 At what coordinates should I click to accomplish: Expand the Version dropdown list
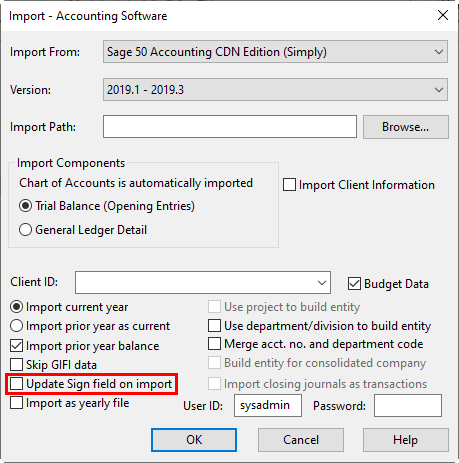point(275,90)
